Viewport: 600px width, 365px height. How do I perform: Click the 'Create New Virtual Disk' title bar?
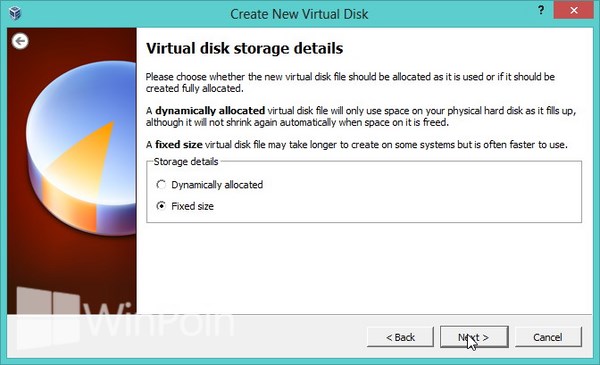[x=299, y=14]
